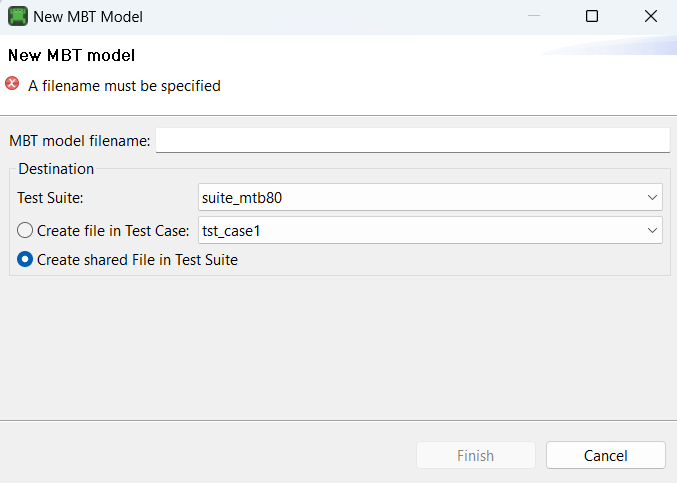677x483 pixels.
Task: Cancel the New MBT Model dialog
Action: tap(606, 455)
